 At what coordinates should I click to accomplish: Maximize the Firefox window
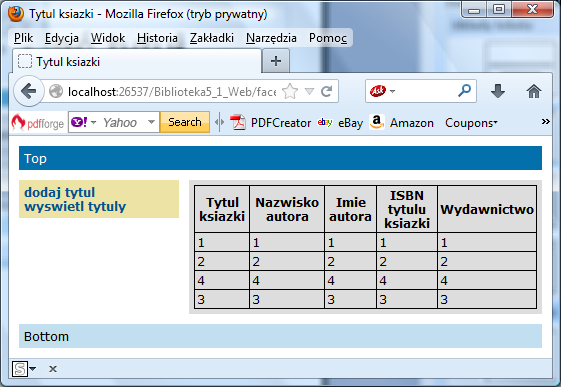pos(499,10)
